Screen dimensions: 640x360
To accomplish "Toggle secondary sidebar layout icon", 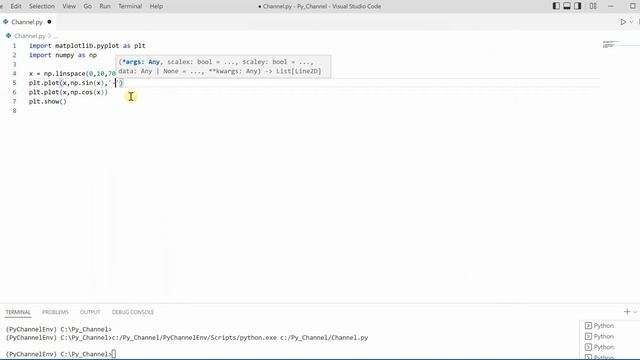I will pos(578,6).
